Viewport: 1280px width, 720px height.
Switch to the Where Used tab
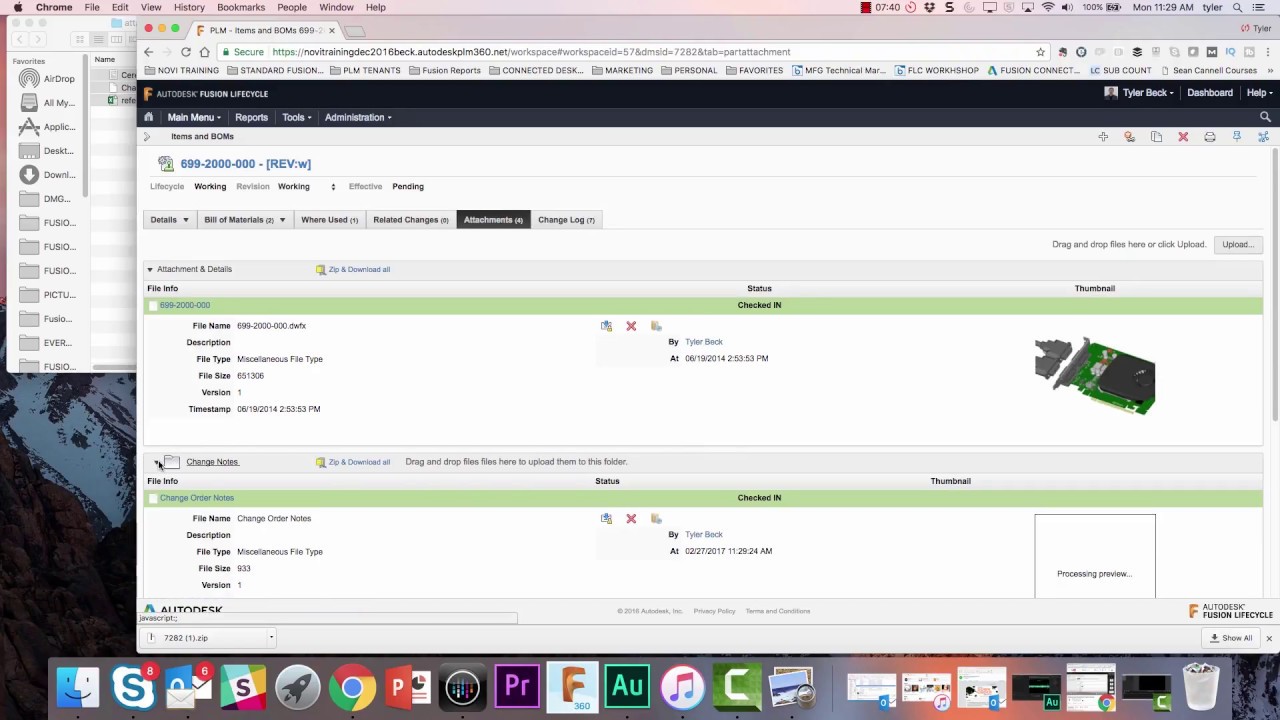point(329,220)
